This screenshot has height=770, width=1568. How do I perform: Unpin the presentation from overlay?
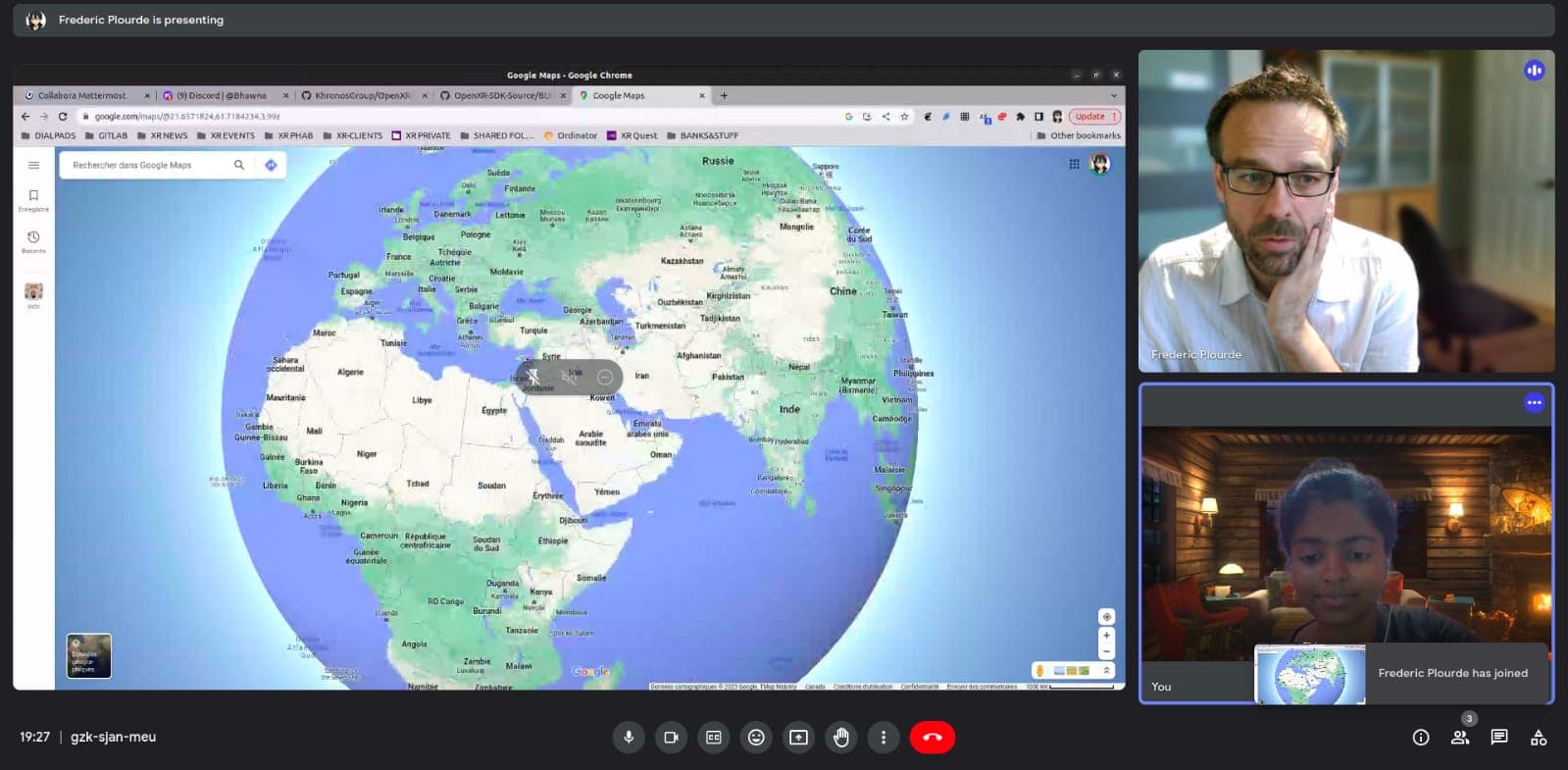click(x=532, y=377)
